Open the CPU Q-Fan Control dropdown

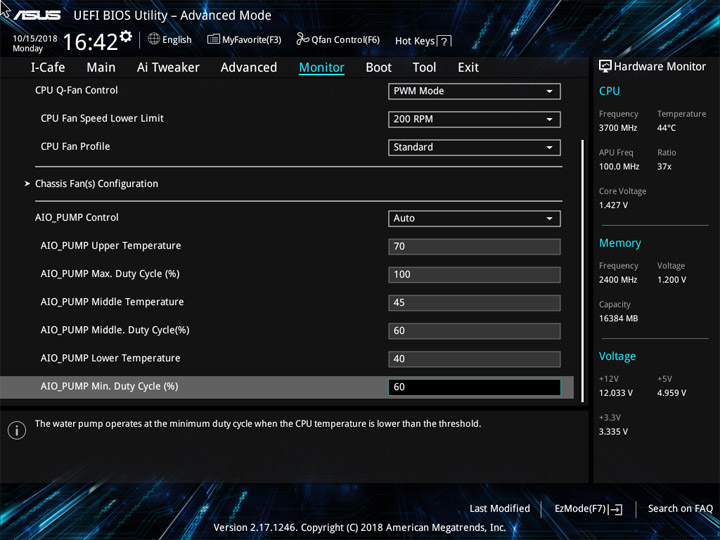click(474, 91)
